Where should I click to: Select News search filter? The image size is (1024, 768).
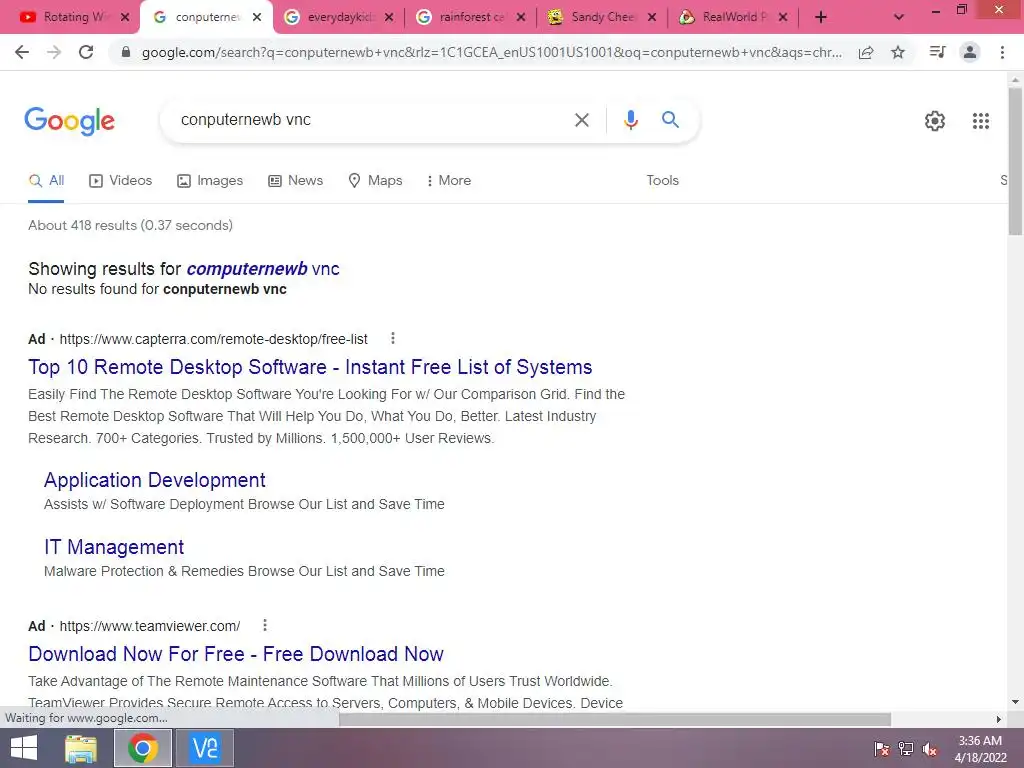[295, 180]
